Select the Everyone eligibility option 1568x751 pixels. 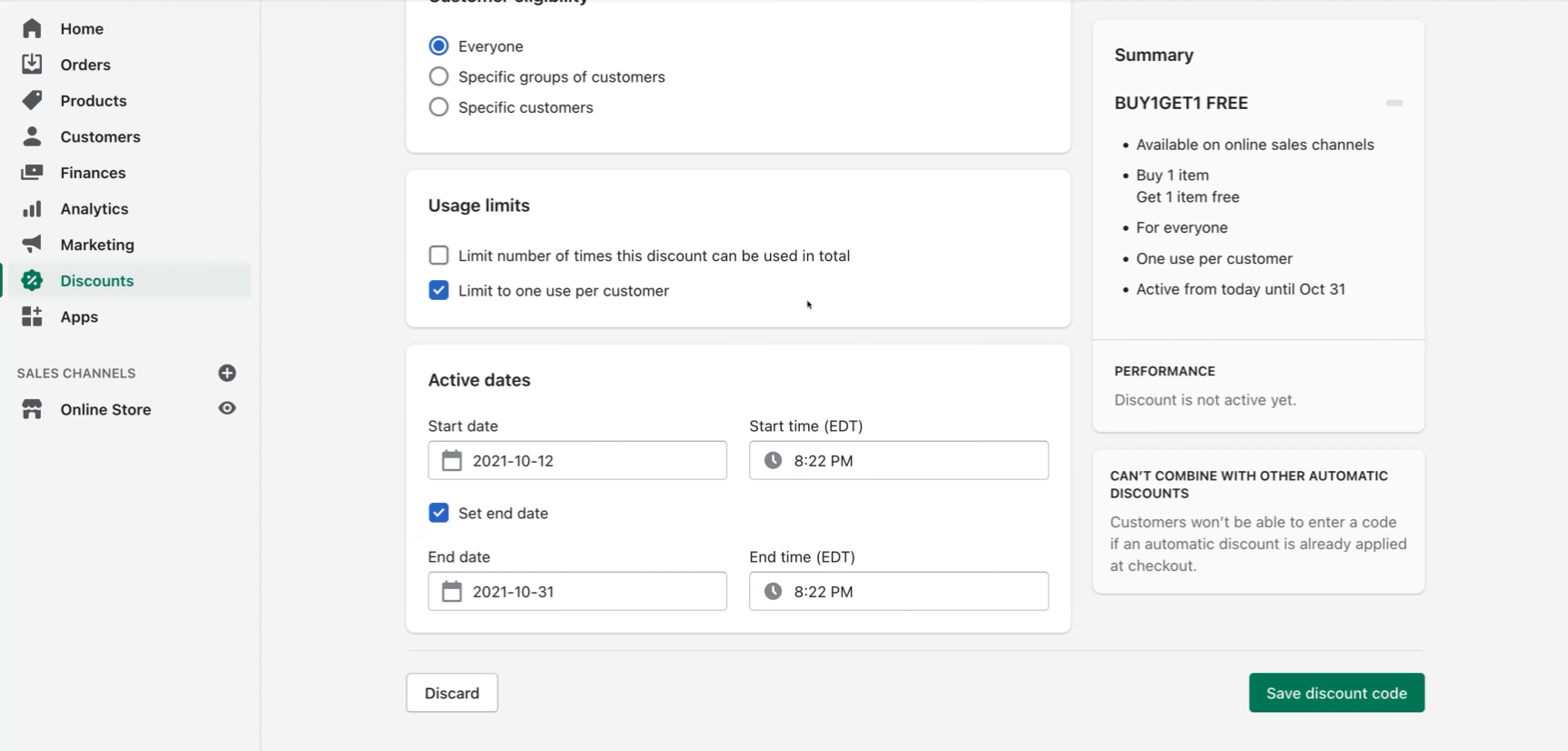coord(438,45)
